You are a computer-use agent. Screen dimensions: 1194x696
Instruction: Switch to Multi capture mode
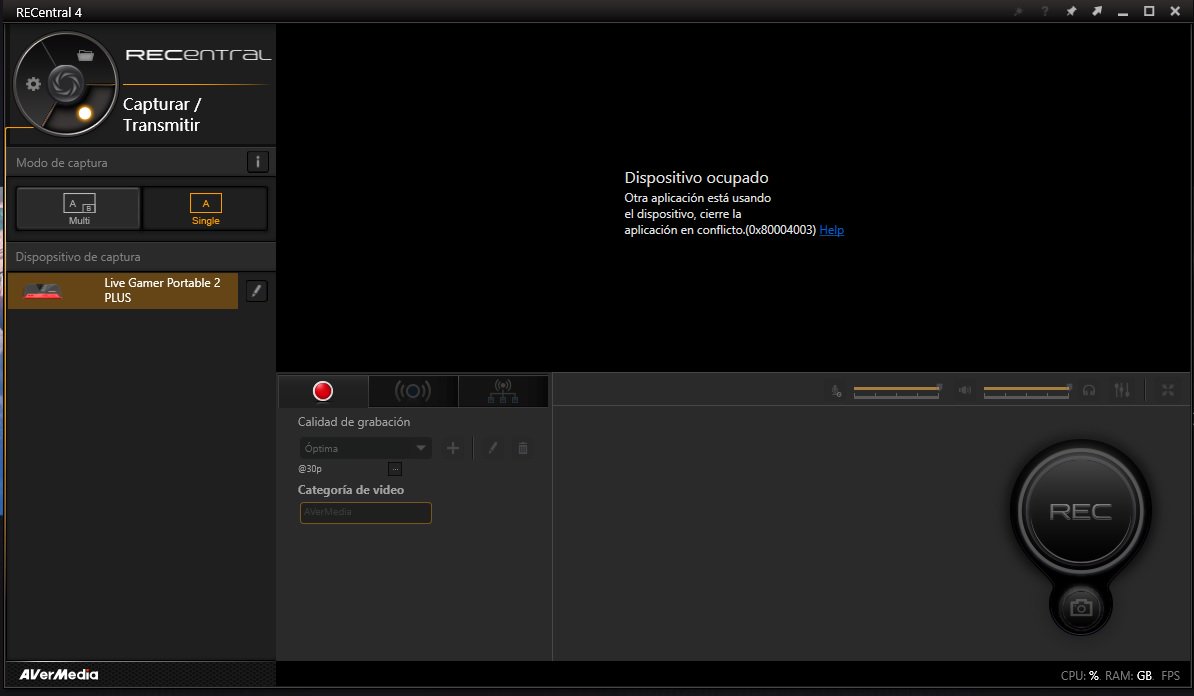[78, 209]
